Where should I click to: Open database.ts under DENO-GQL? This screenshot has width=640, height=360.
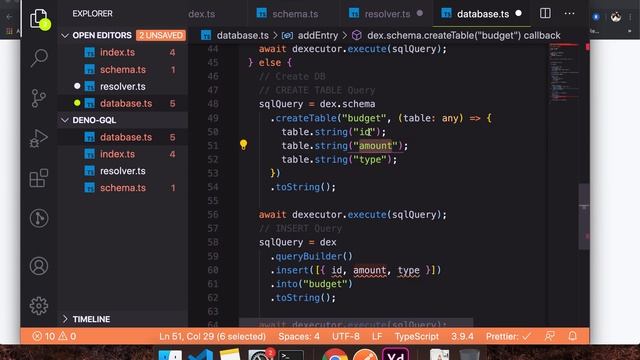[122, 137]
